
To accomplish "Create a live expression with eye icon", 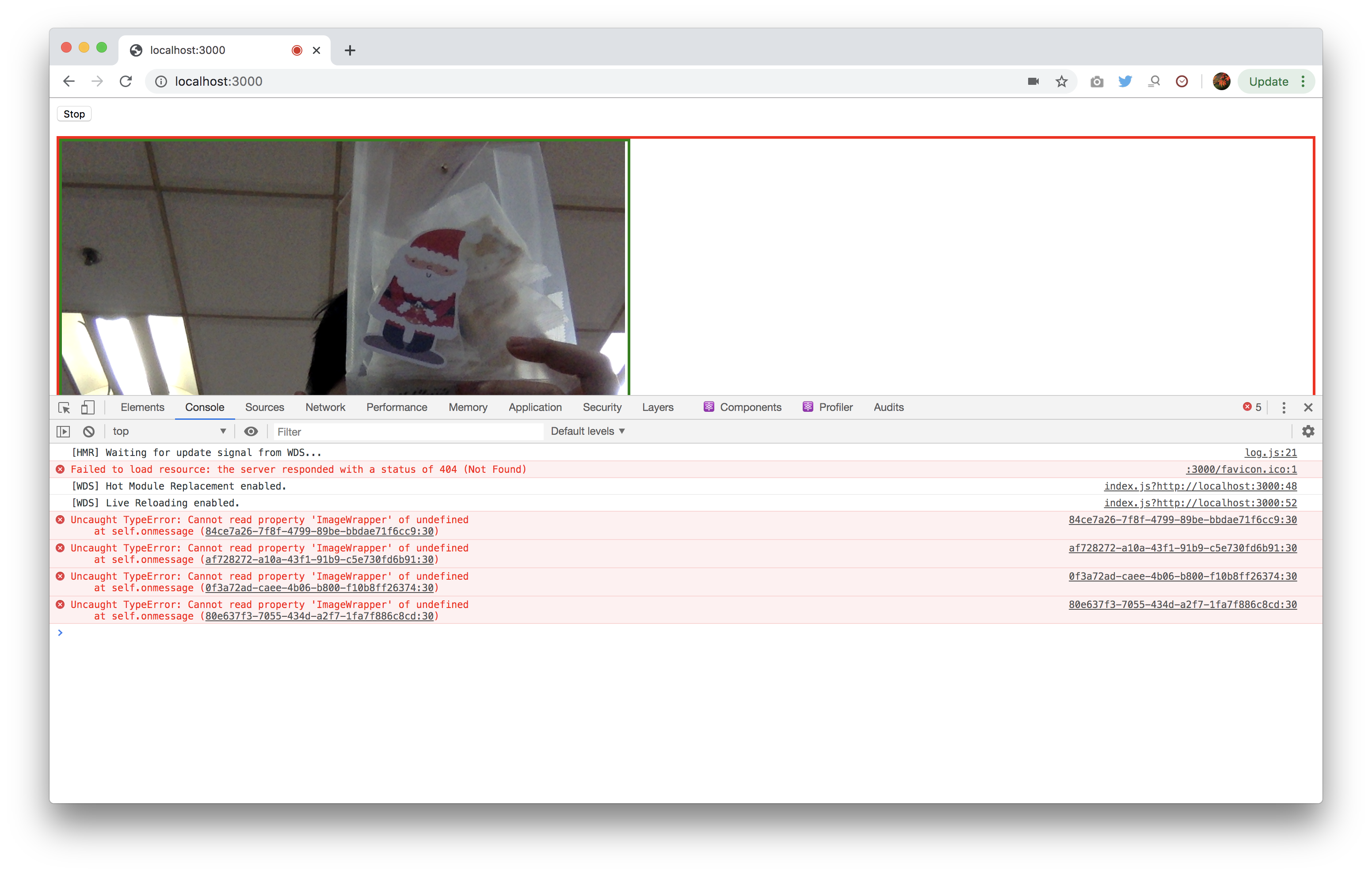I will 251,431.
